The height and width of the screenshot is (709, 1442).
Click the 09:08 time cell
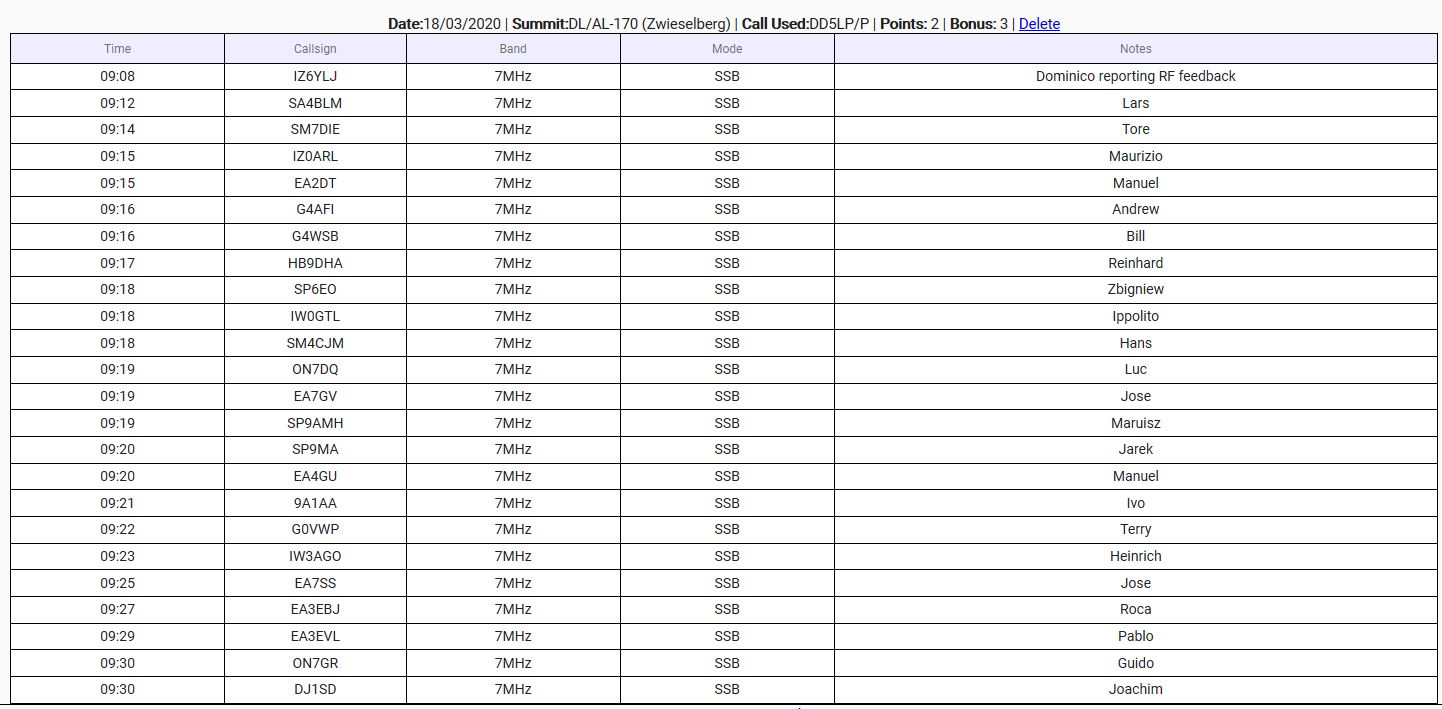point(117,76)
